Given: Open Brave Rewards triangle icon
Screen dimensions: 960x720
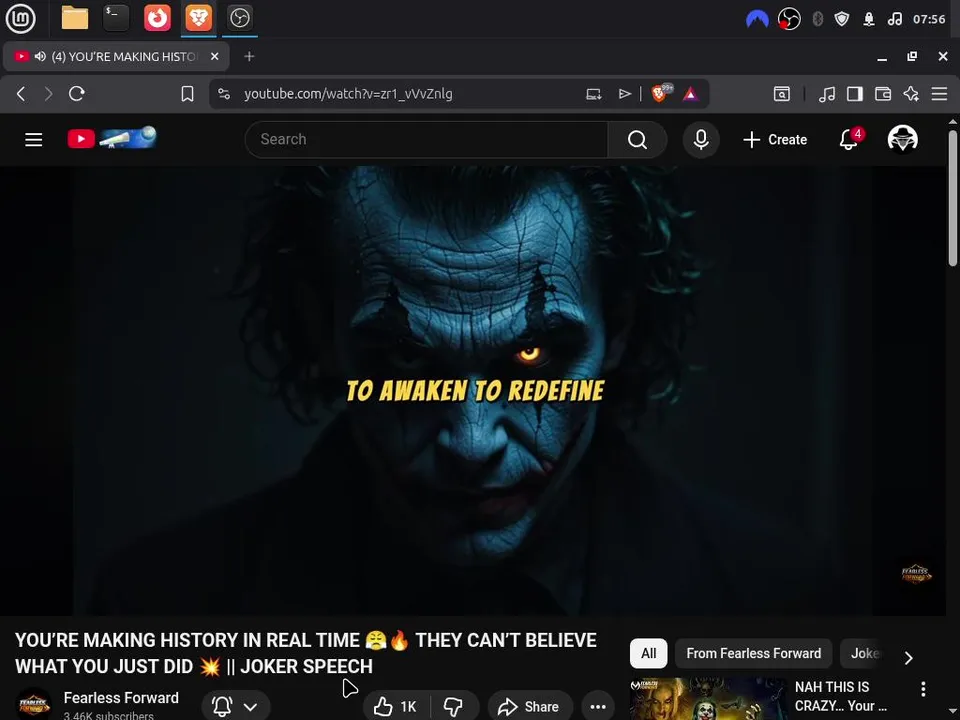Looking at the screenshot, I should (691, 94).
